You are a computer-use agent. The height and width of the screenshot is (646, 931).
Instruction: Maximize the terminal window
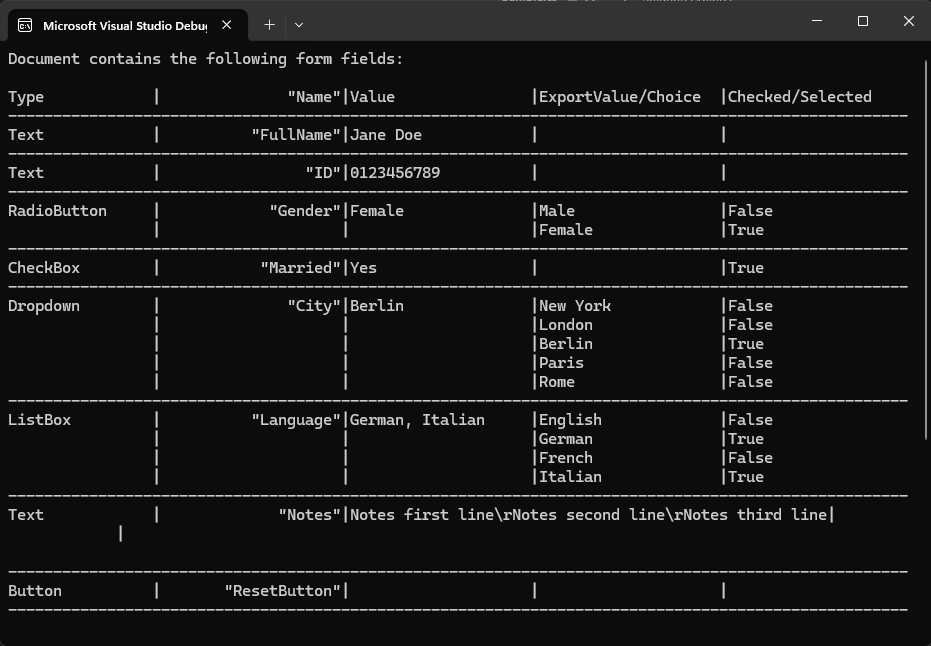[x=862, y=21]
